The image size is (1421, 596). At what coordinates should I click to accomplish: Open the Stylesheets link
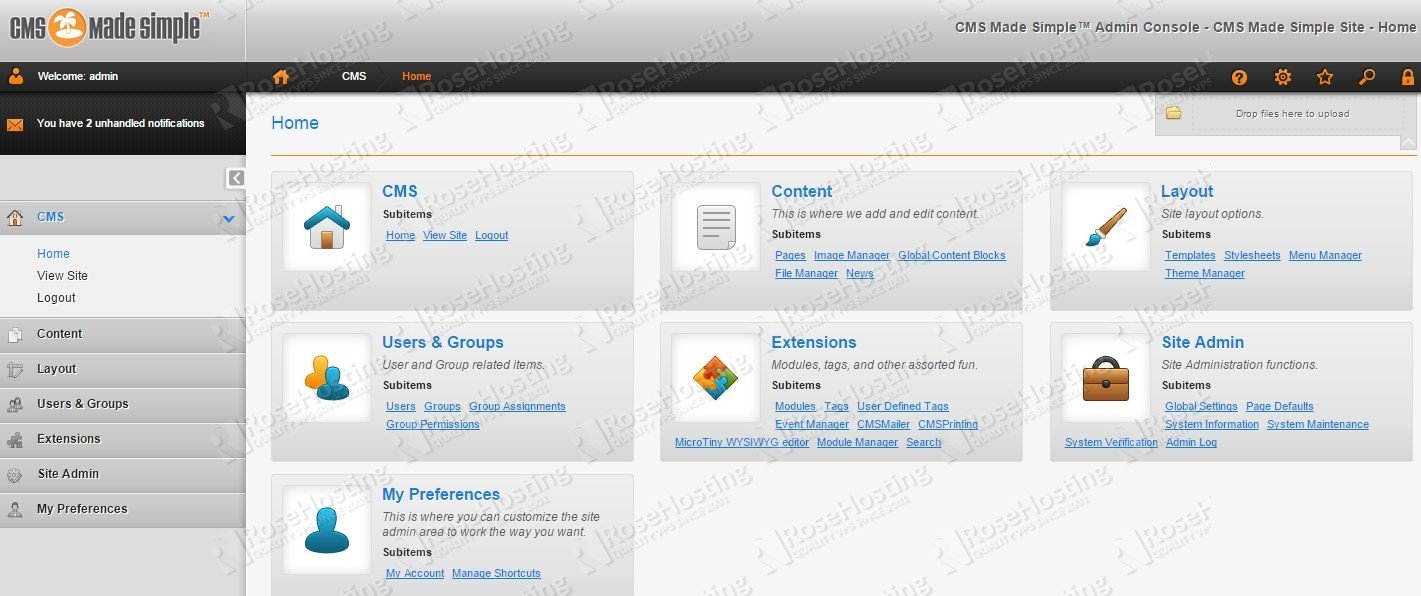point(1252,256)
